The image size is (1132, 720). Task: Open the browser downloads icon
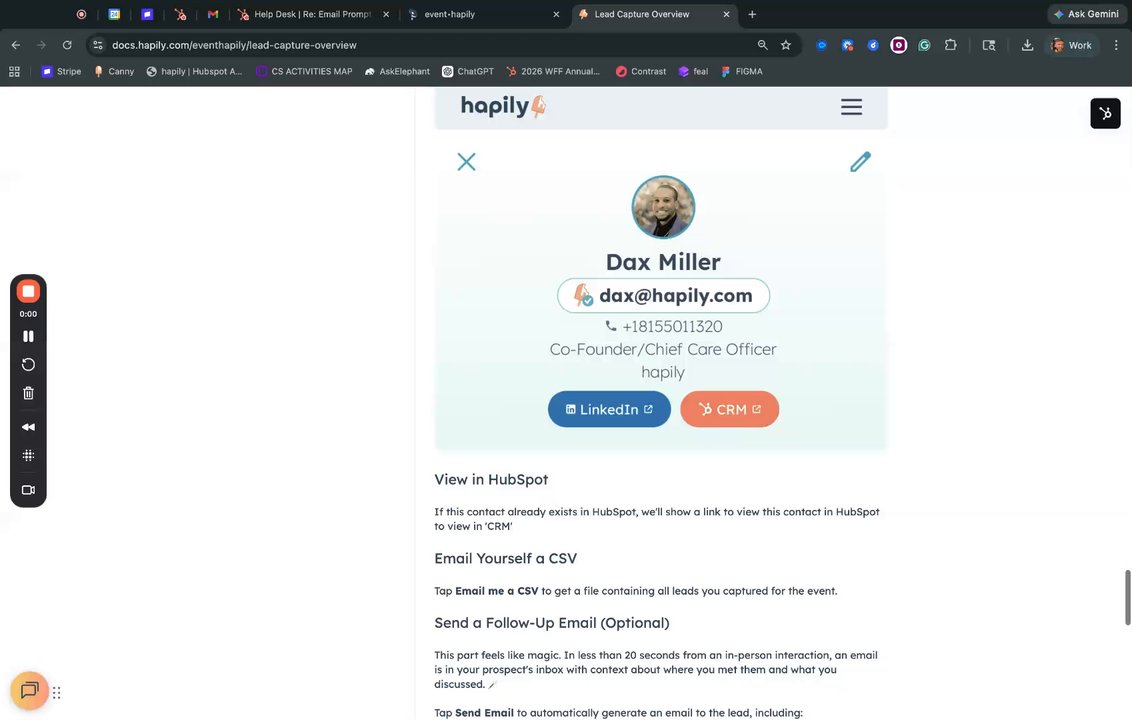coord(1027,45)
